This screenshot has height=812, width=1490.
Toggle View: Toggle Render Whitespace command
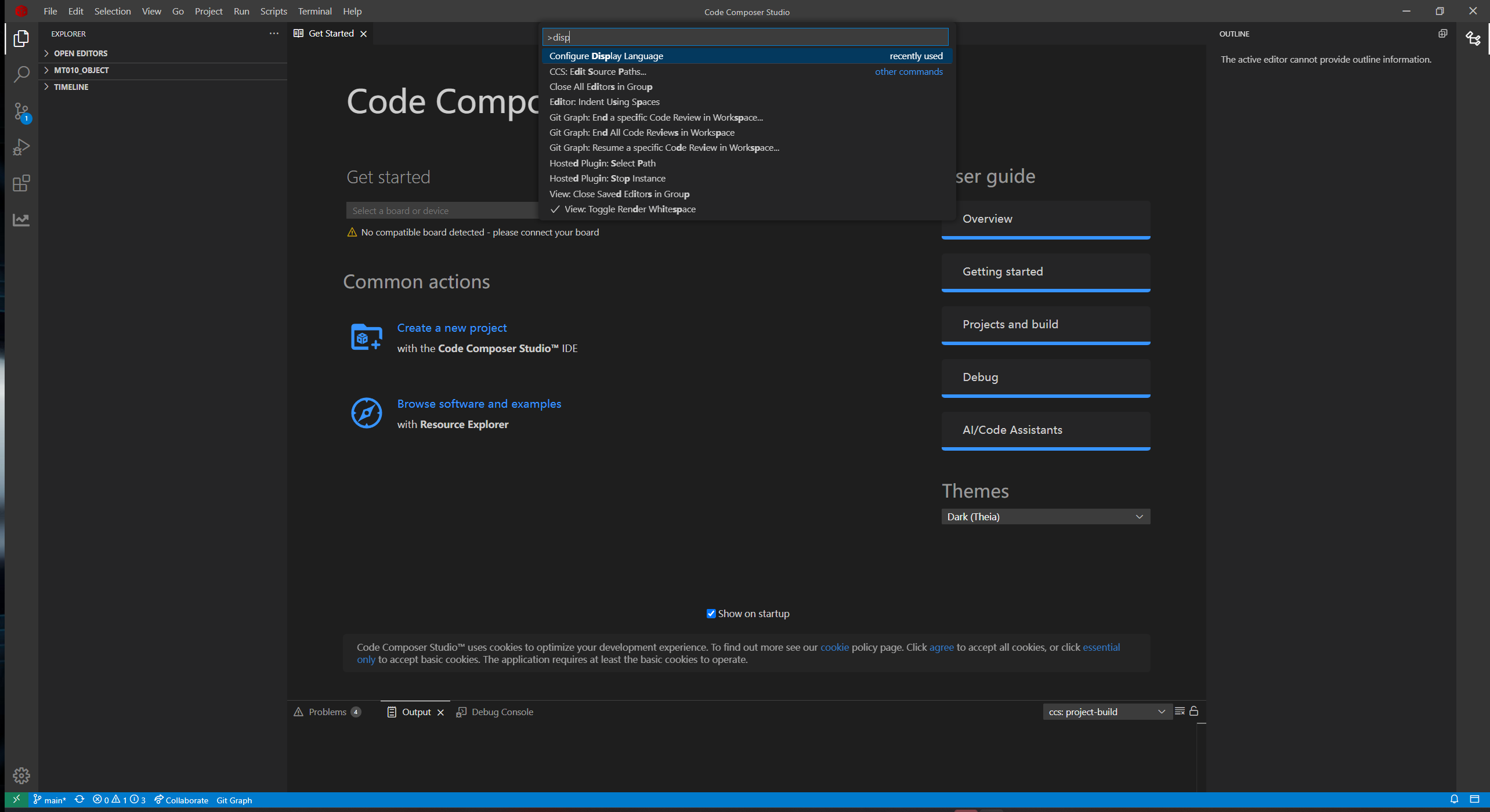click(630, 209)
